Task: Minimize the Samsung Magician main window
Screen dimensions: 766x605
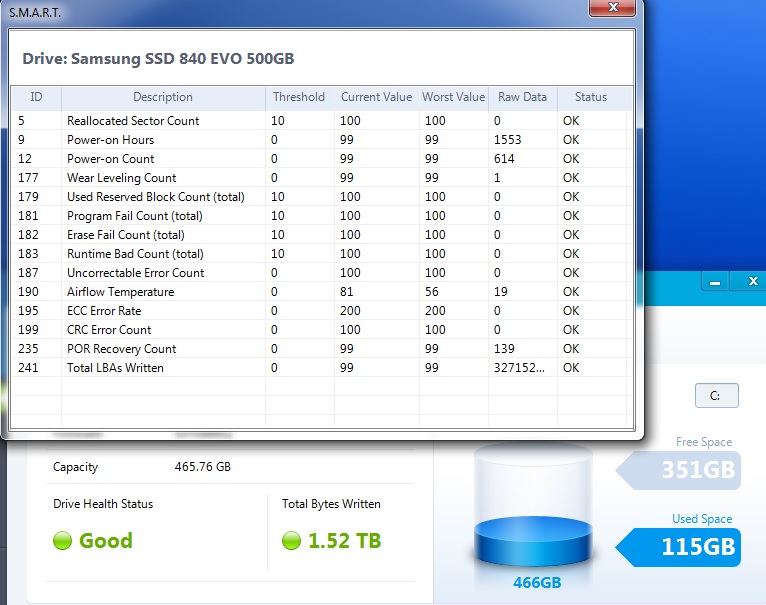Action: pos(715,282)
